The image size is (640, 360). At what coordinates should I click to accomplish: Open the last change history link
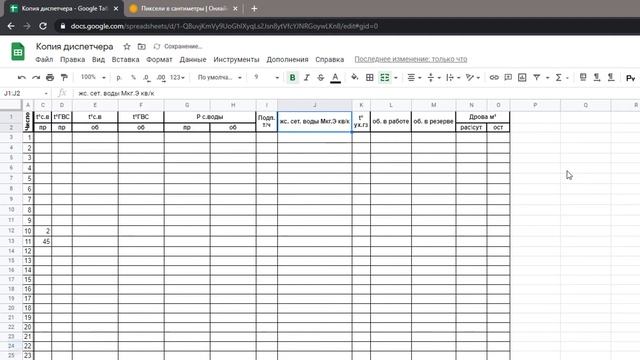(411, 60)
